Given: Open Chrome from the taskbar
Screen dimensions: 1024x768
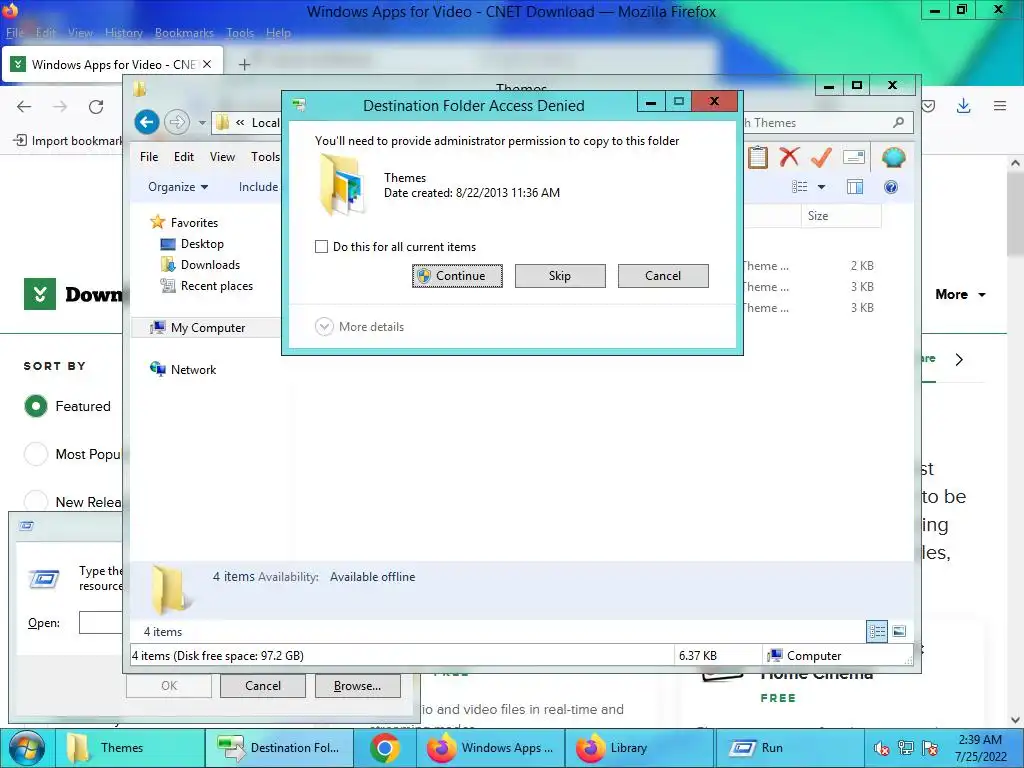Looking at the screenshot, I should click(x=385, y=748).
